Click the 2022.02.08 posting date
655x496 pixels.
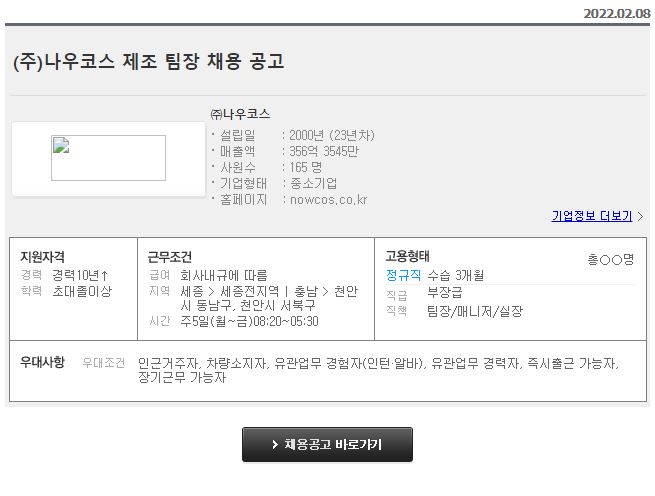point(616,14)
